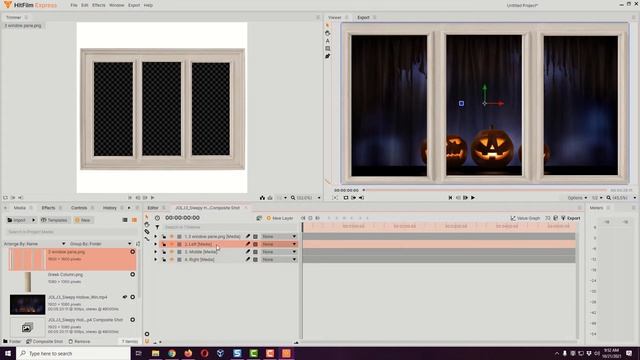This screenshot has height=360, width=640.
Task: Toggle lock on 3 window pane layer
Action: tap(164, 236)
